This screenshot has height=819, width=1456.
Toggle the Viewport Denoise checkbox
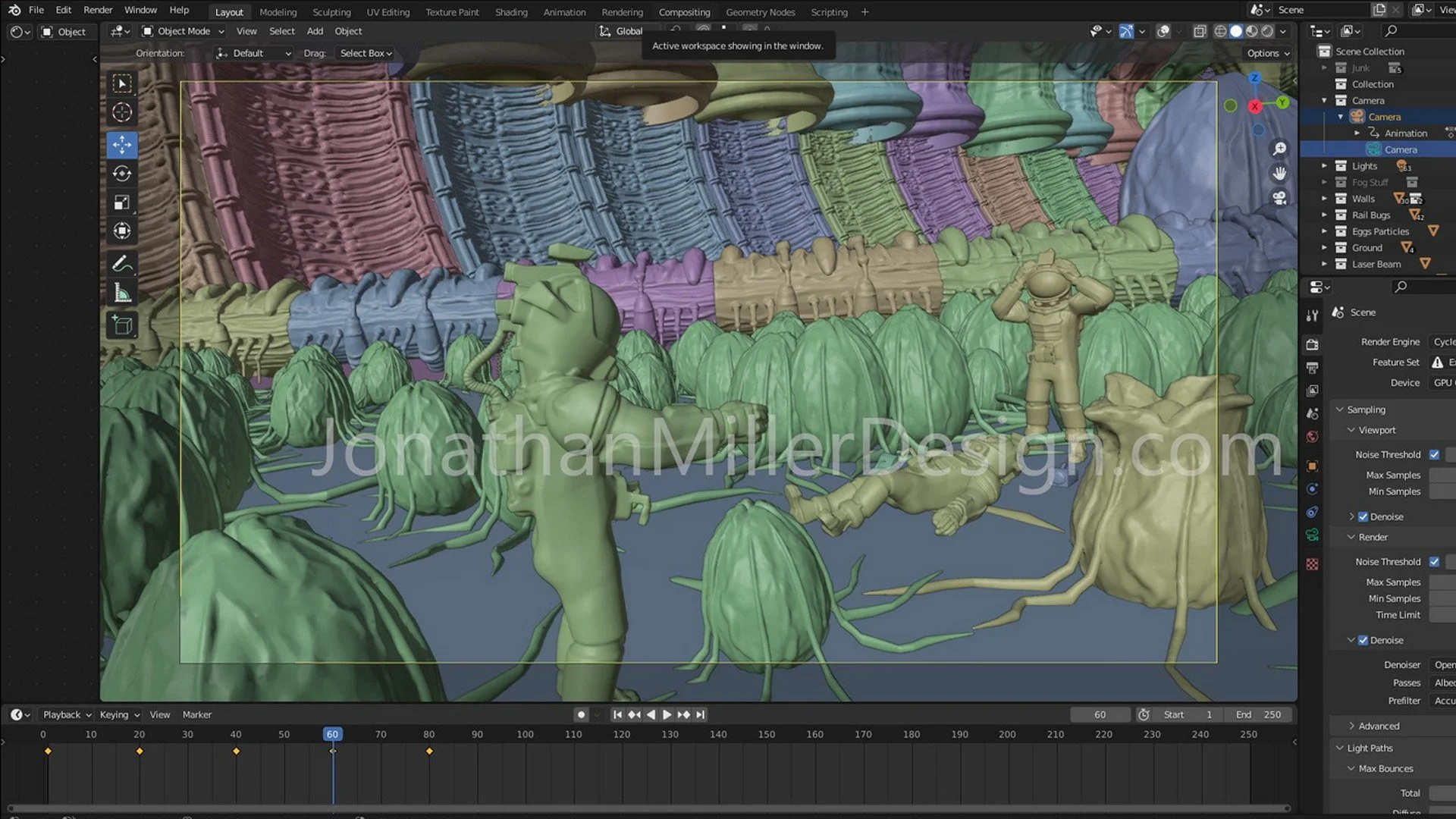[x=1363, y=517]
